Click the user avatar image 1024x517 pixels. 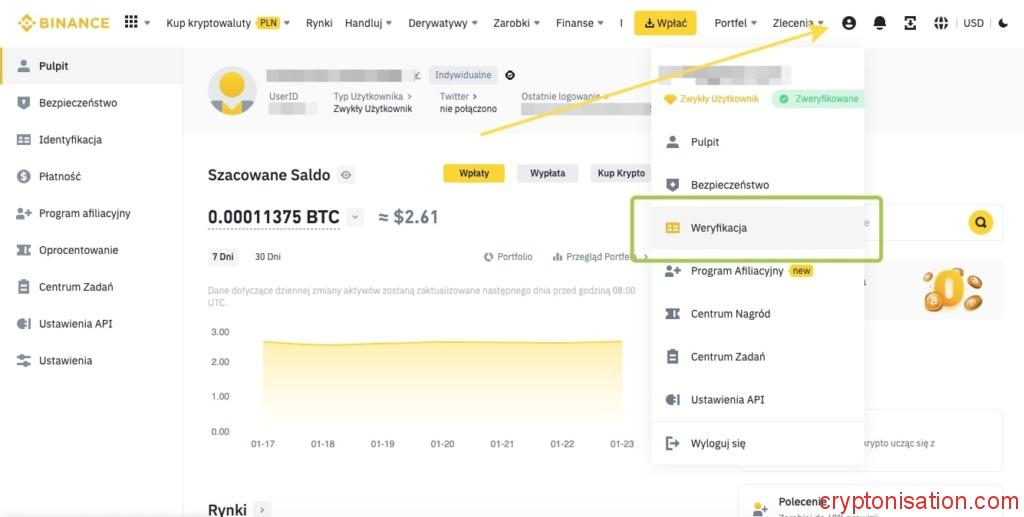coord(232,91)
